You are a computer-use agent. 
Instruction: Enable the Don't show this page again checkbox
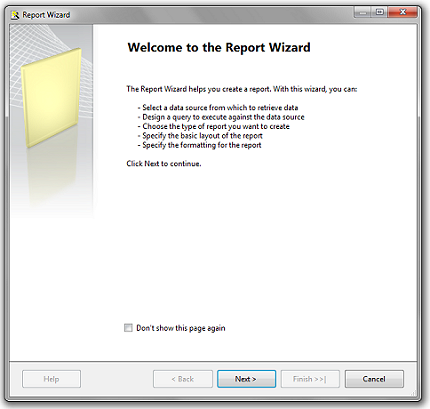pyautogui.click(x=128, y=328)
